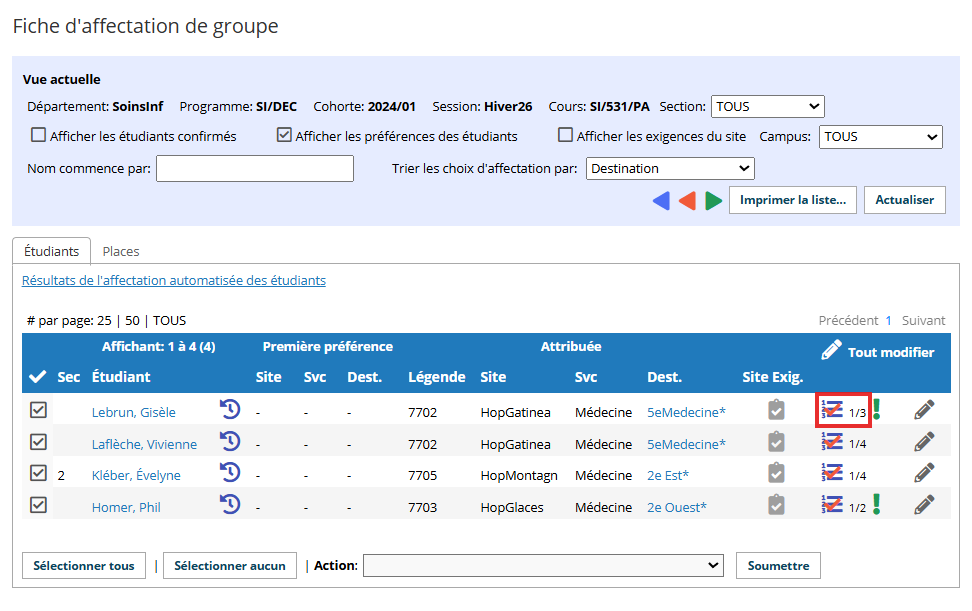The image size is (972, 611).
Task: Enable 'Afficher les étudiants confirmés' checkbox
Action: [x=39, y=136]
